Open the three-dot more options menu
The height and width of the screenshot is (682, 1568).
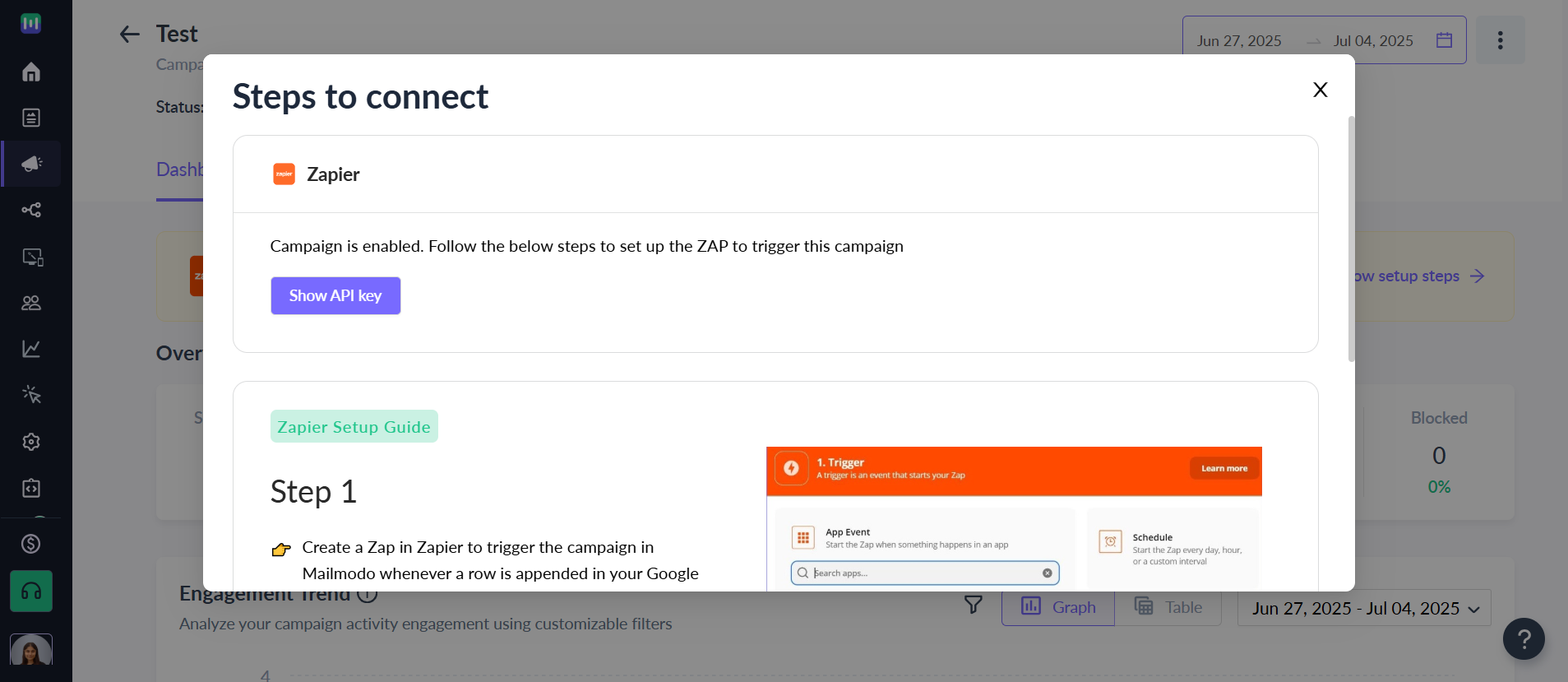pyautogui.click(x=1500, y=40)
